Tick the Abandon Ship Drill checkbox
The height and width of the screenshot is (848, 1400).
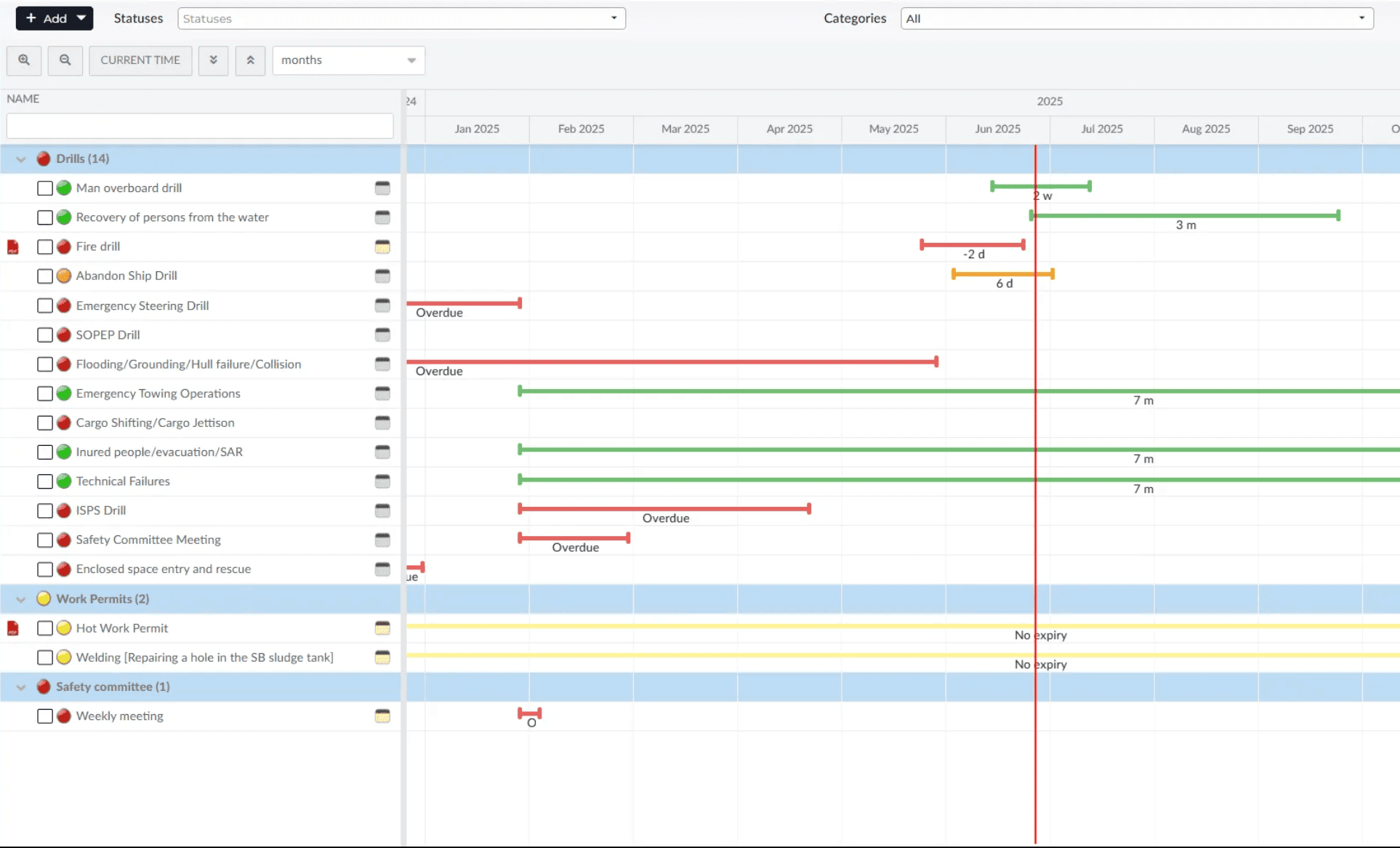click(45, 276)
